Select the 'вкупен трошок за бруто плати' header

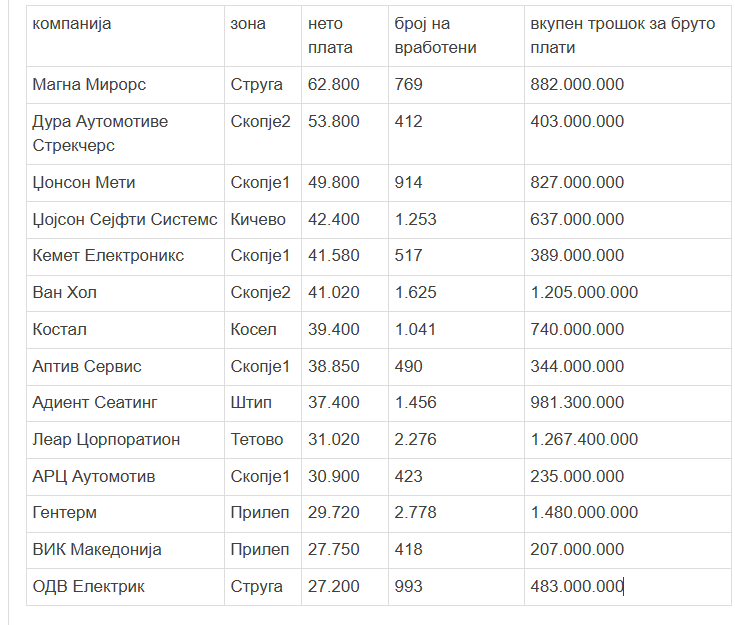[623, 35]
